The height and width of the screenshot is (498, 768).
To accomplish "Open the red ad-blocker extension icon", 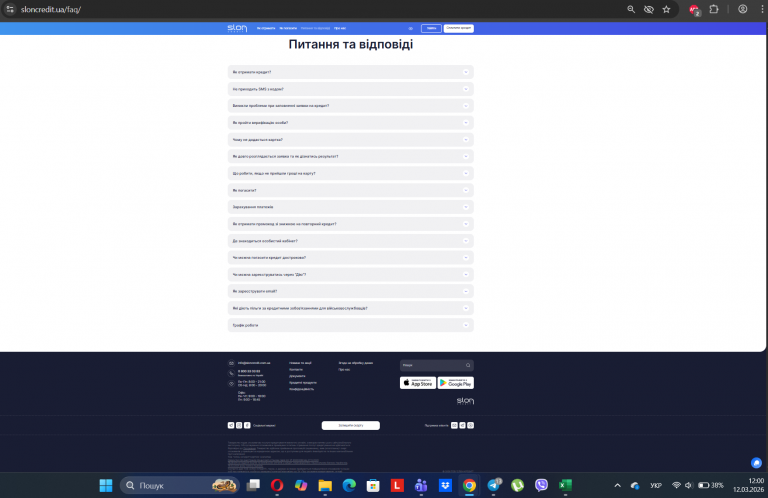I will 694,9.
